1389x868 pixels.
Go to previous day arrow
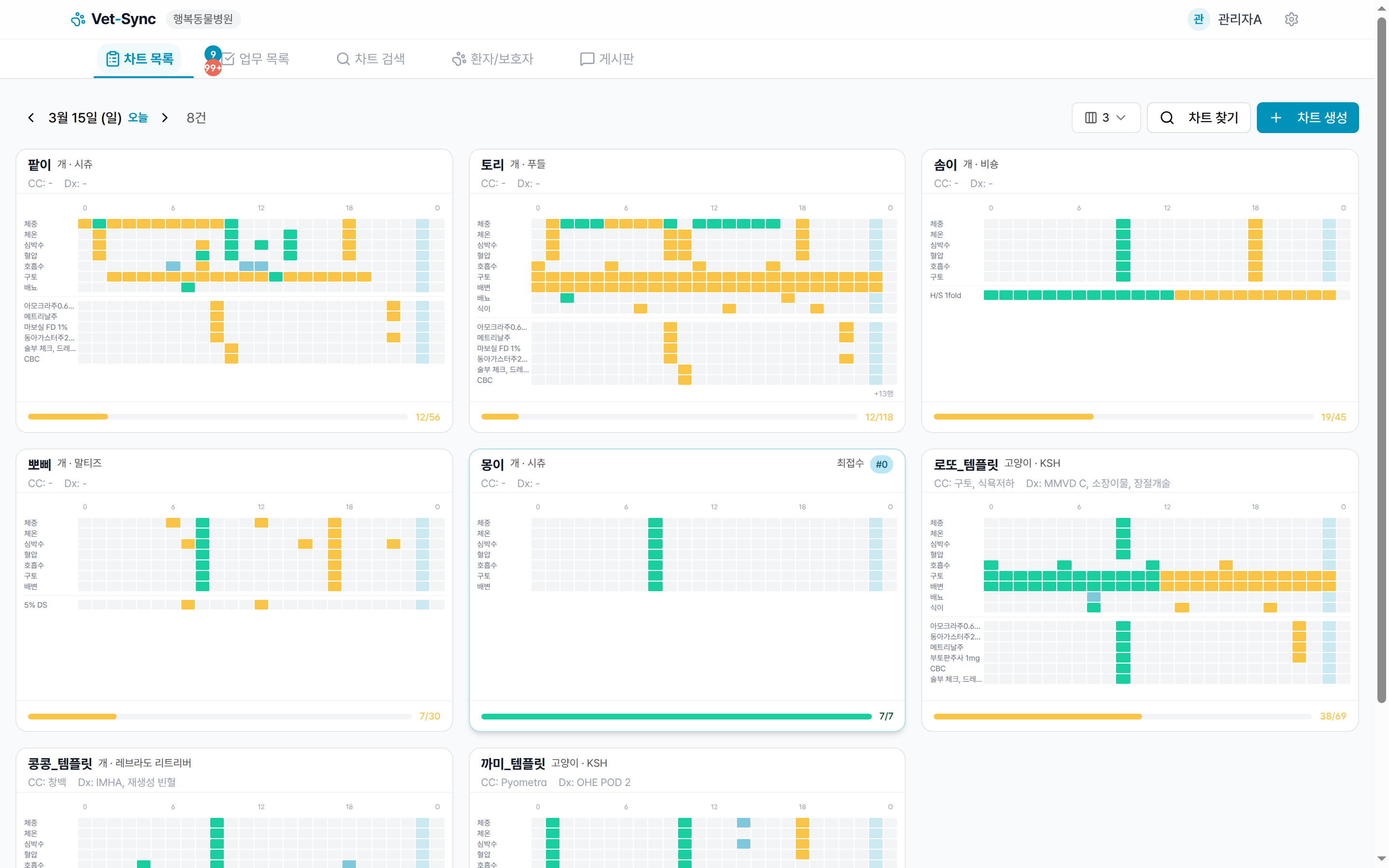click(31, 118)
